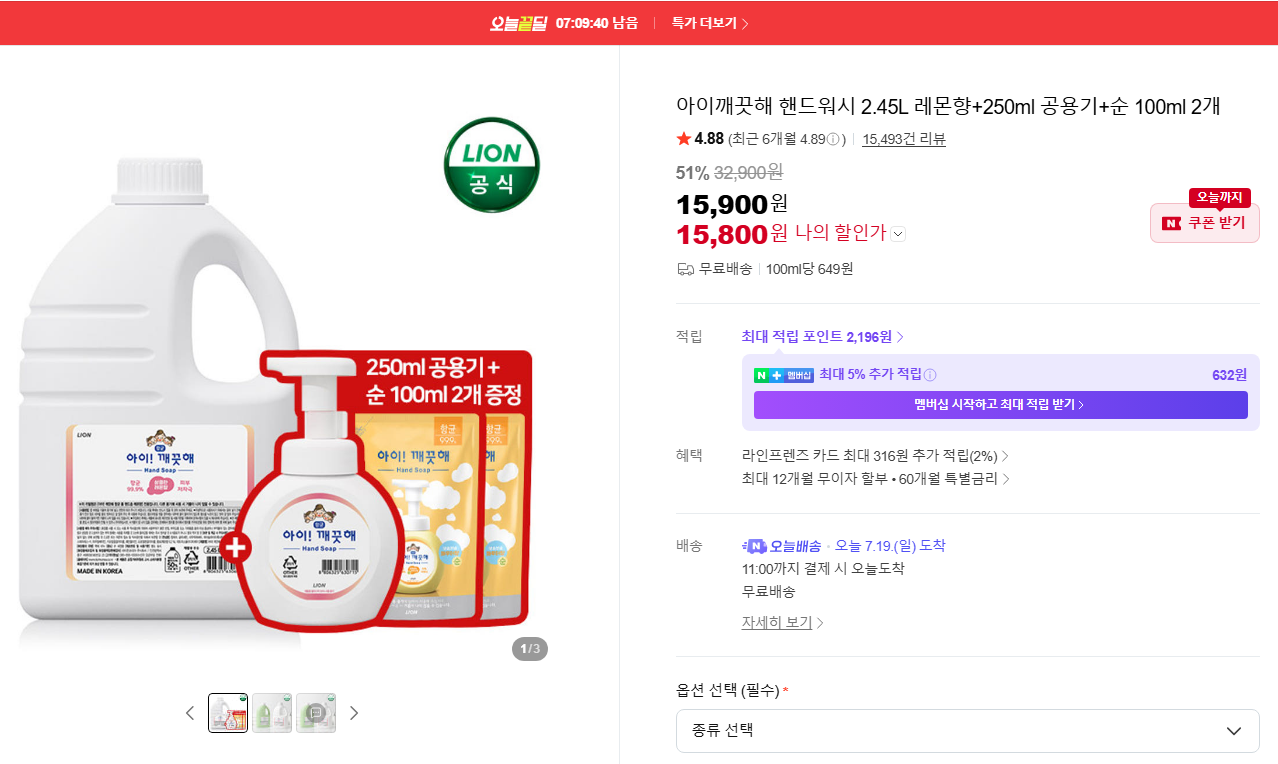Click the next thumbnail arrow
Viewport: 1278px width, 764px height.
(x=353, y=713)
